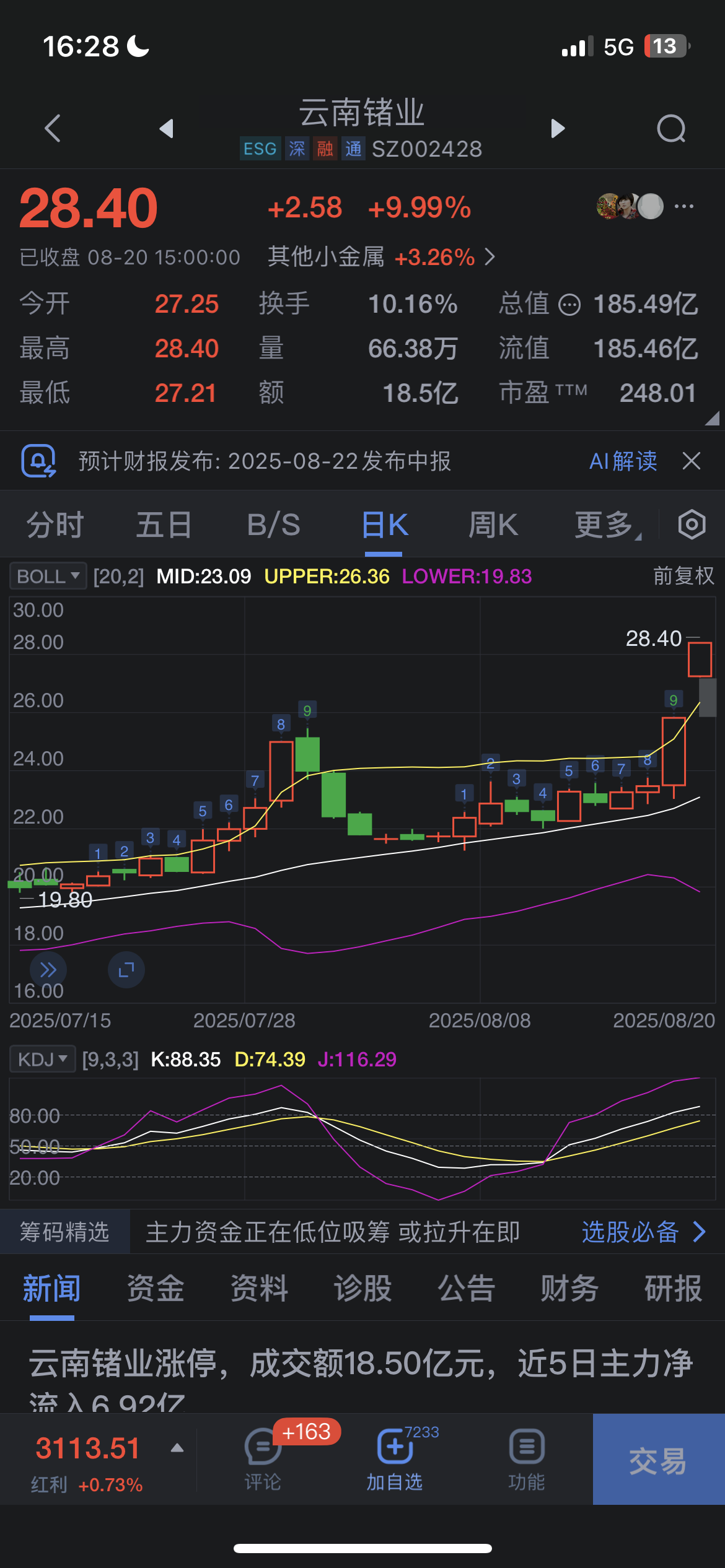Dismiss the earnings report notice banner
This screenshot has width=725, height=1568.
692,461
